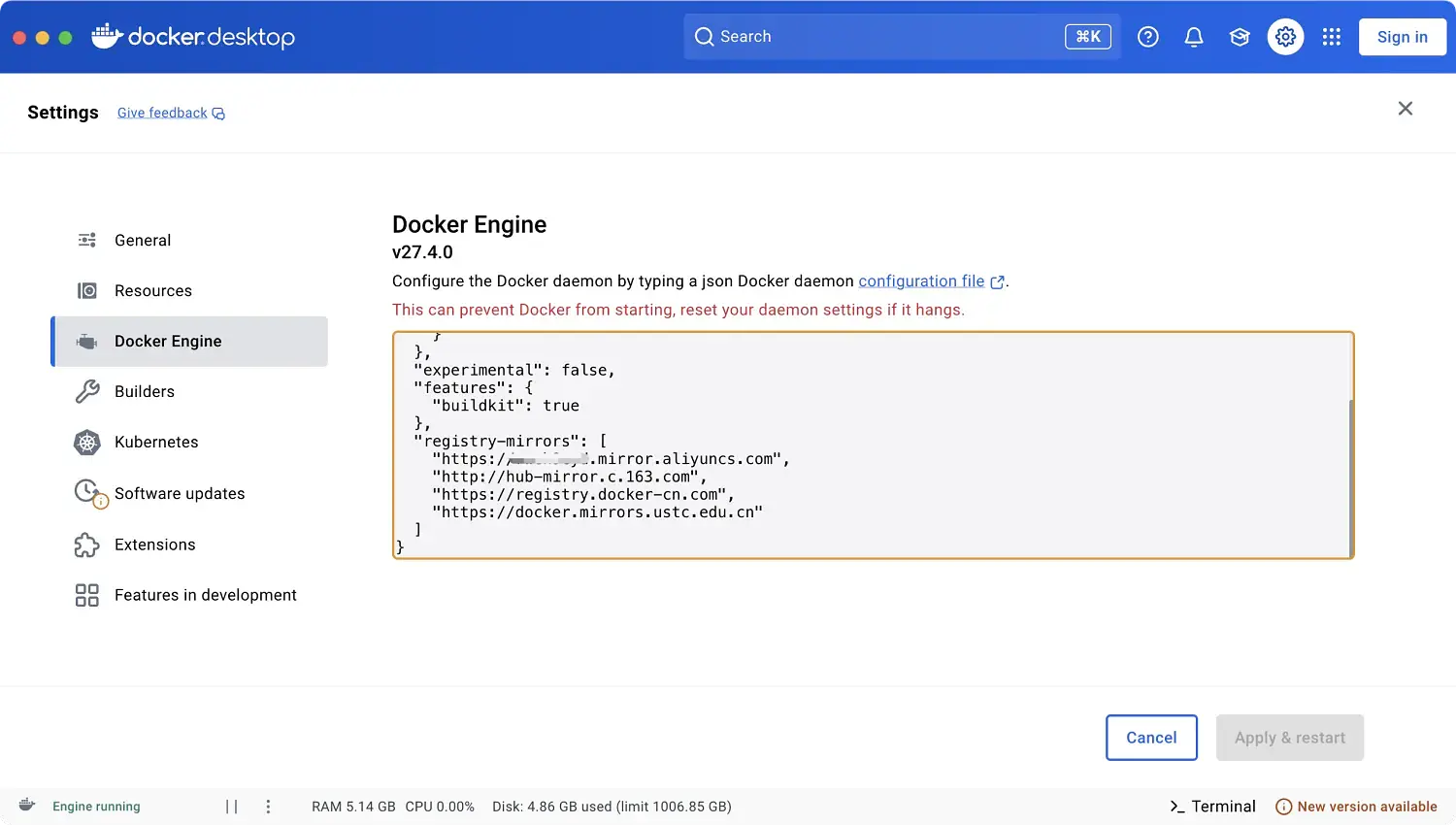Pause the engine using the pause icon
This screenshot has width=1456, height=825.
231,807
